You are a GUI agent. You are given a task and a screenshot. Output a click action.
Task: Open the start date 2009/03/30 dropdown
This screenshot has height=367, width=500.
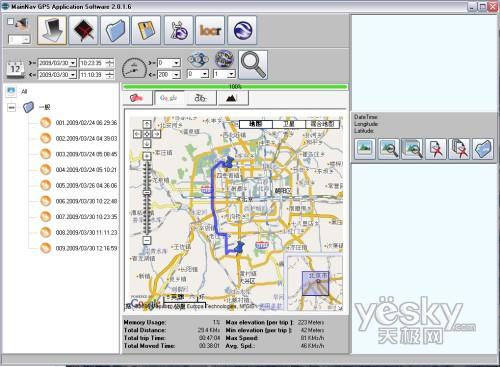pos(73,63)
